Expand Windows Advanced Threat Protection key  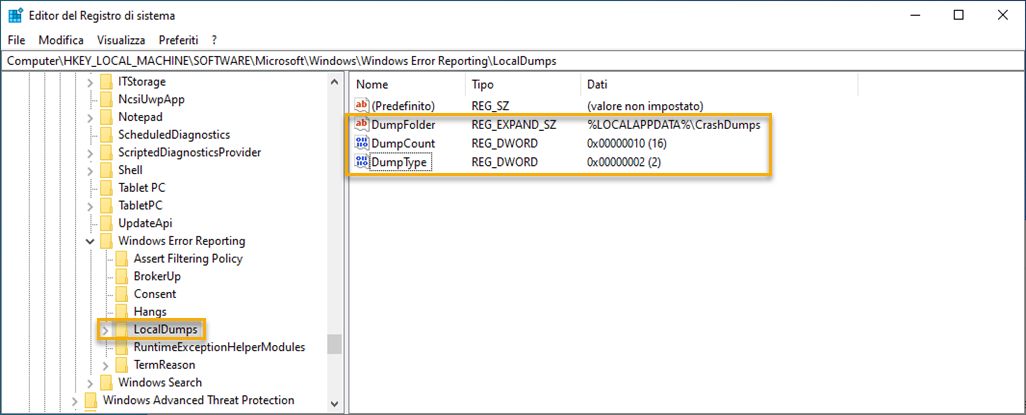click(x=75, y=401)
